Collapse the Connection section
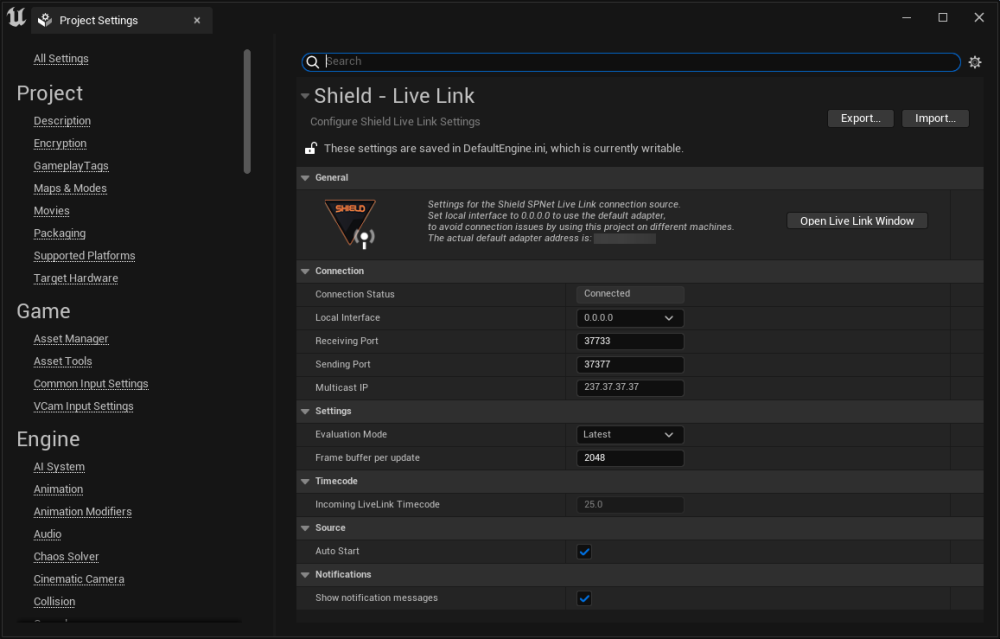This screenshot has height=639, width=1000. coord(305,271)
